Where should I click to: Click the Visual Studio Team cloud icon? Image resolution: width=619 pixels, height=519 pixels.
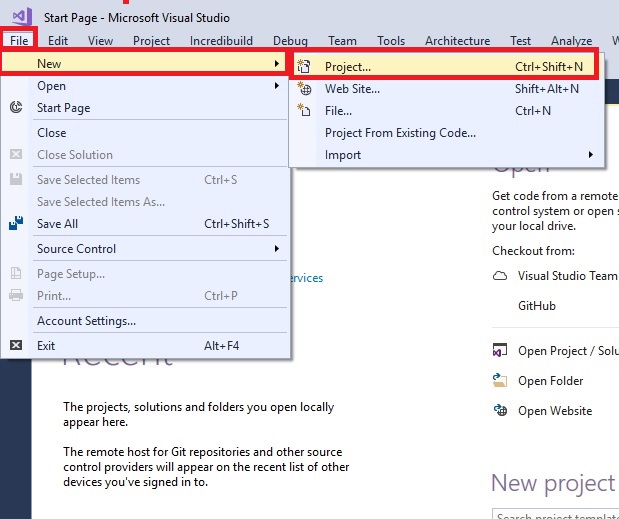[500, 275]
